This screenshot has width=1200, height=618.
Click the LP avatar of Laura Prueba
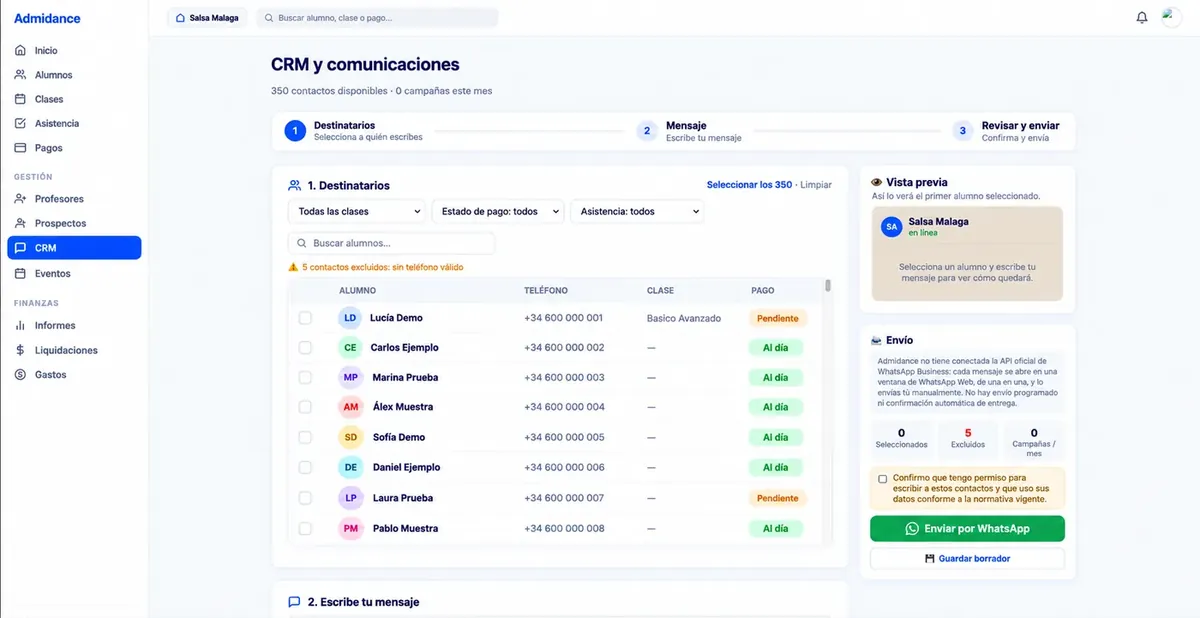pyautogui.click(x=350, y=498)
